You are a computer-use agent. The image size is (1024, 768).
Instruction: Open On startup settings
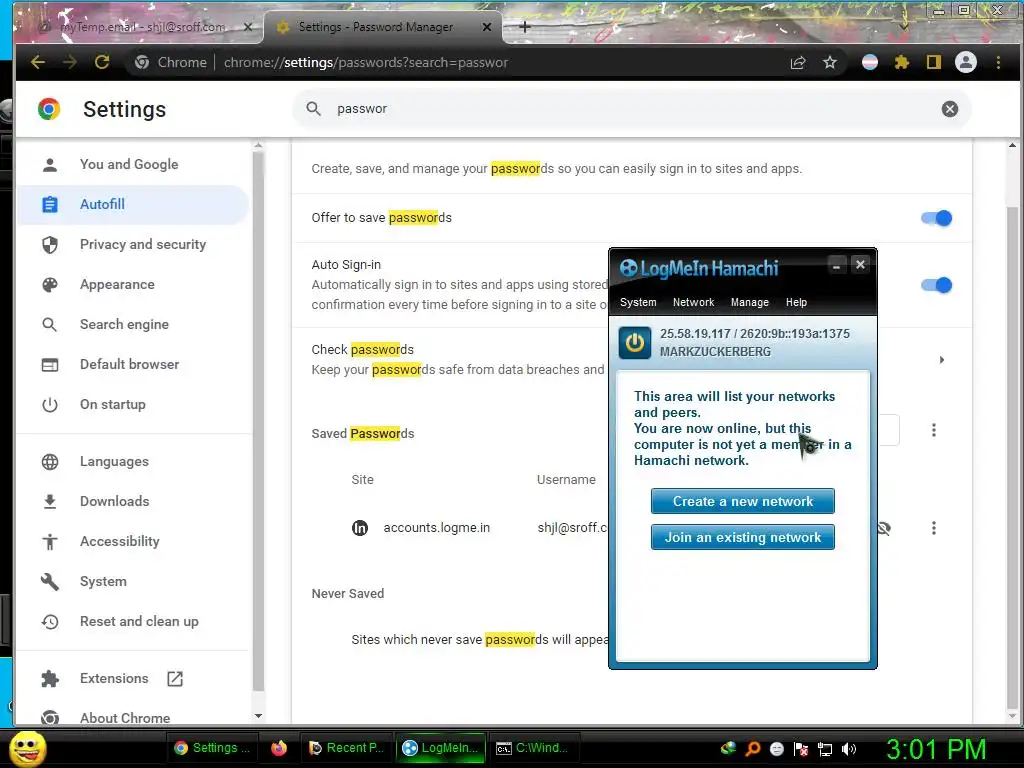[133, 404]
